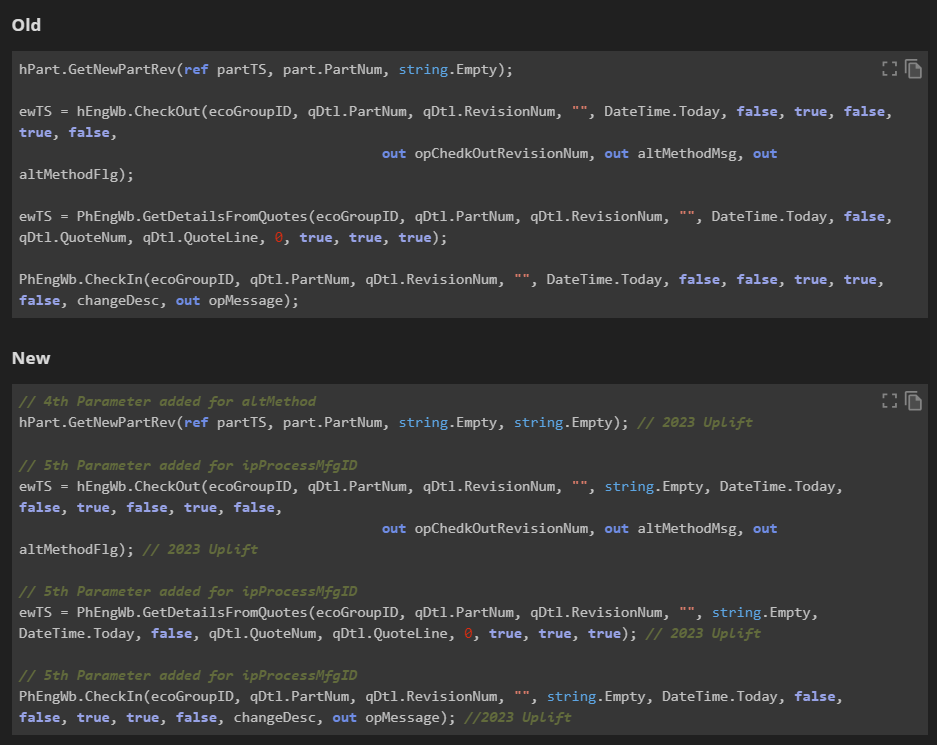Copy the New code block contents

pyautogui.click(x=913, y=401)
